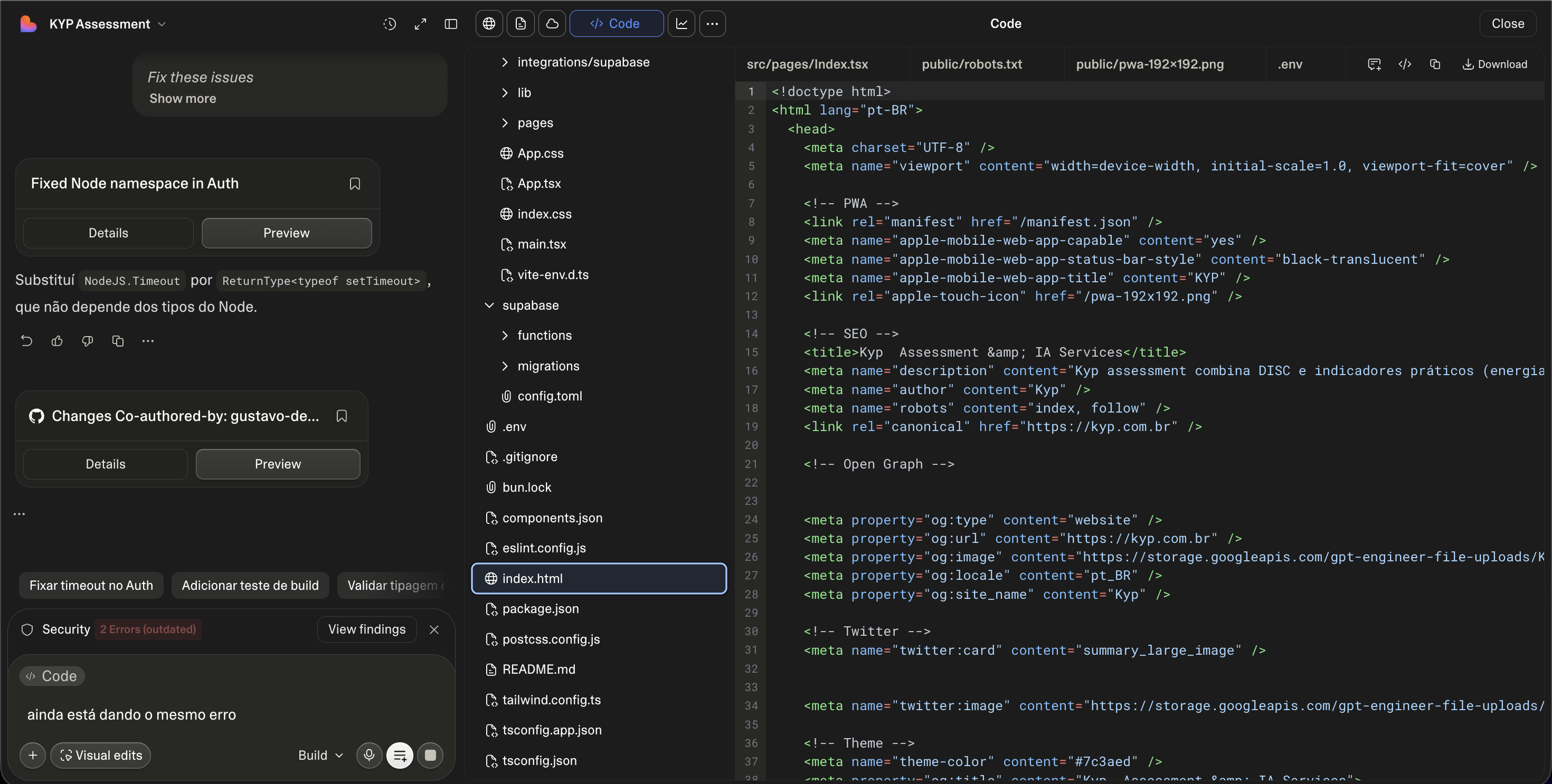Viewport: 1552px width, 784px height.
Task: View Details of Changes Co-authored-by card
Action: click(x=106, y=464)
